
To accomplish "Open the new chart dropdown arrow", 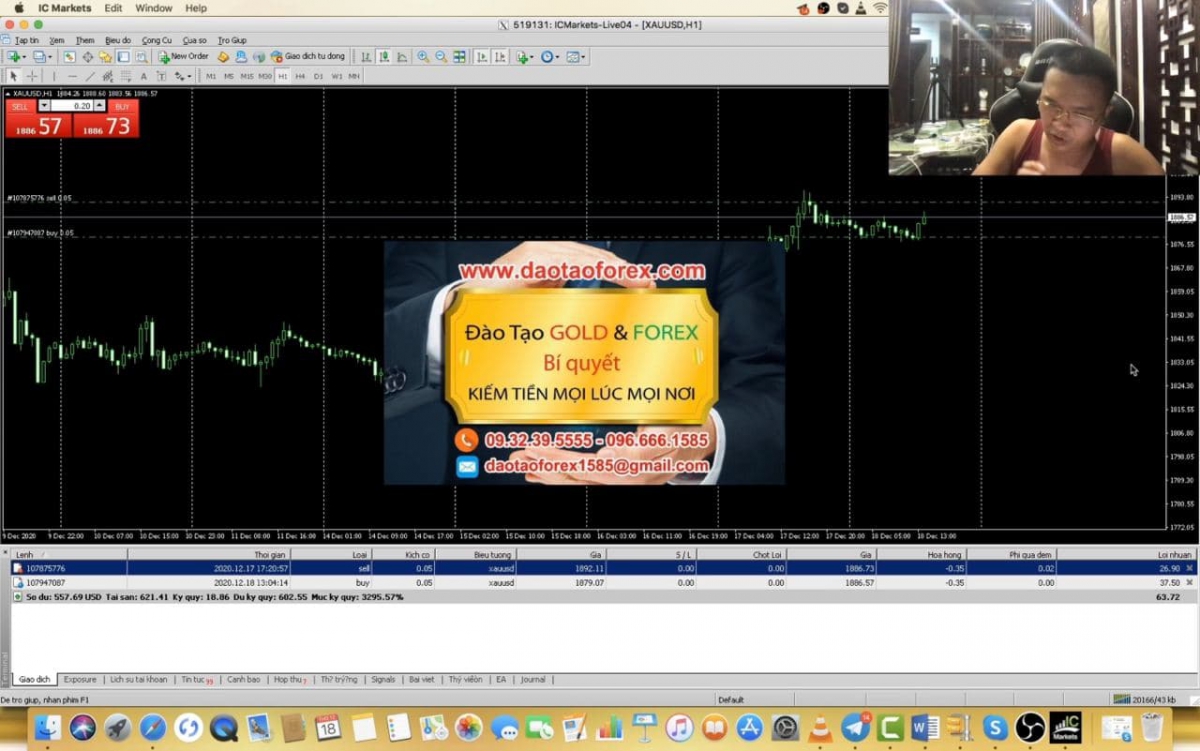I will tap(23, 56).
